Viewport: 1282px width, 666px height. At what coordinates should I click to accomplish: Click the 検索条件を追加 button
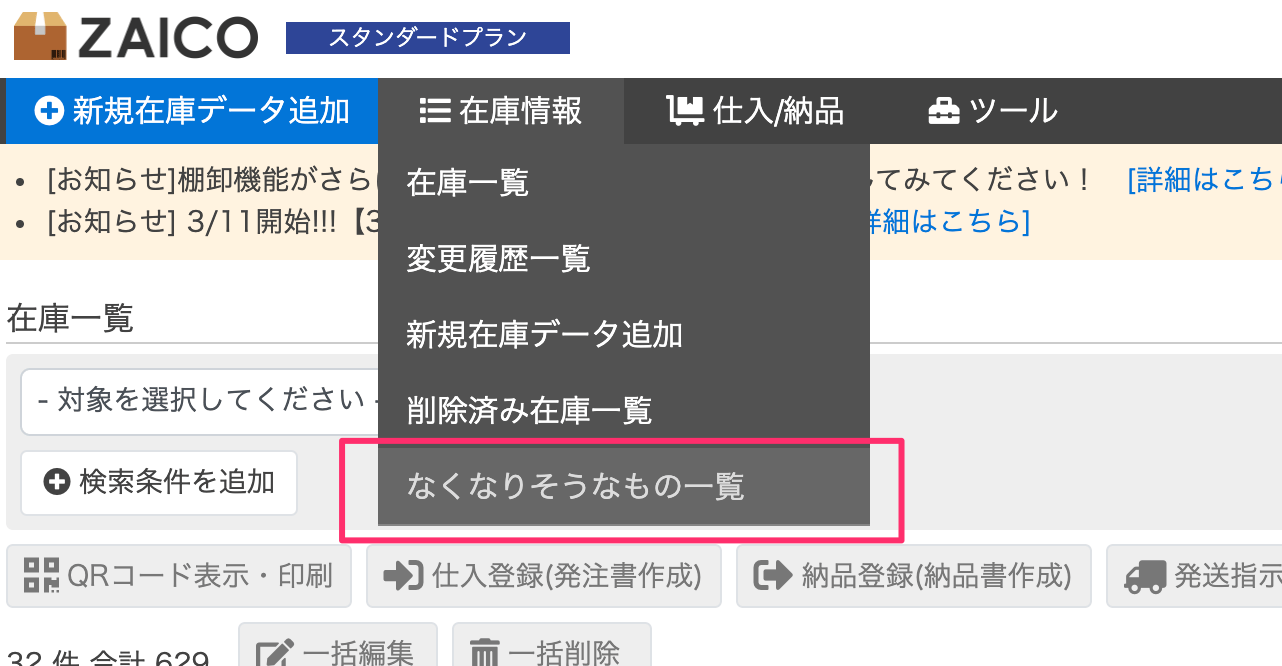(159, 483)
